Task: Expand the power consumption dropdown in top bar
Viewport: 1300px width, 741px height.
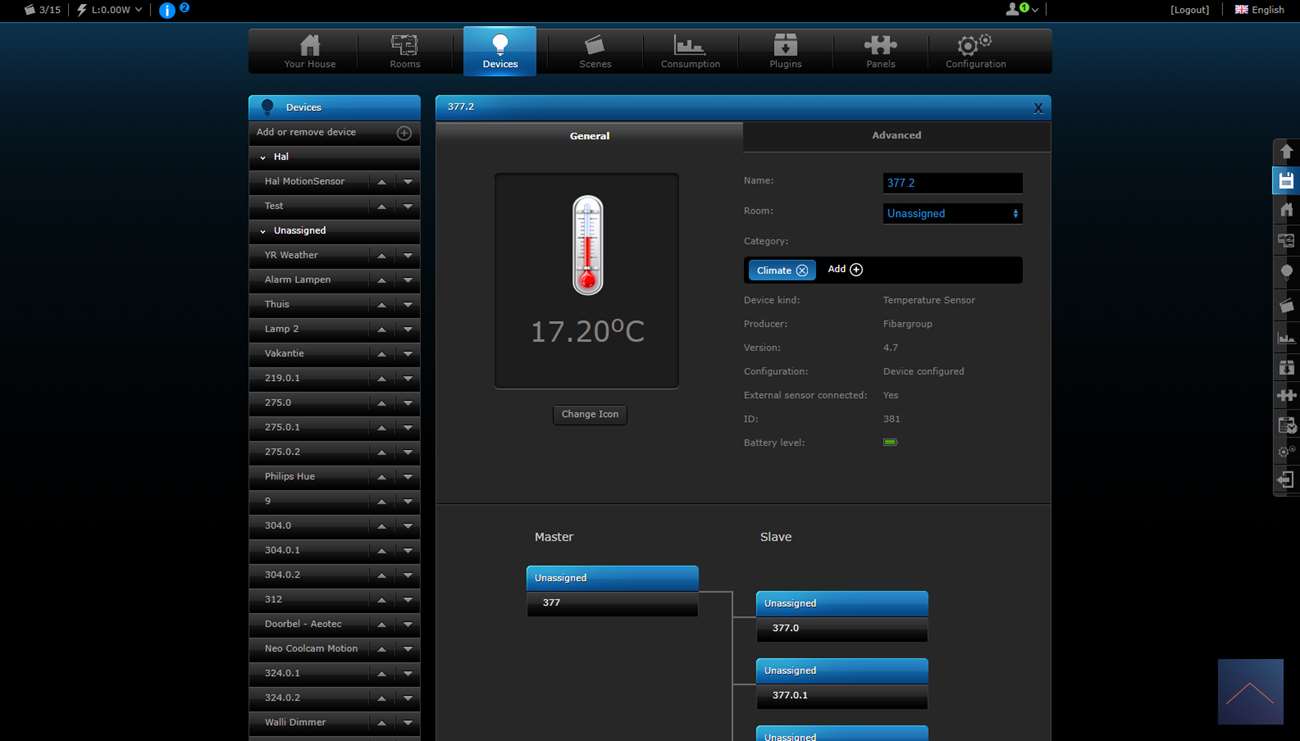Action: (138, 10)
